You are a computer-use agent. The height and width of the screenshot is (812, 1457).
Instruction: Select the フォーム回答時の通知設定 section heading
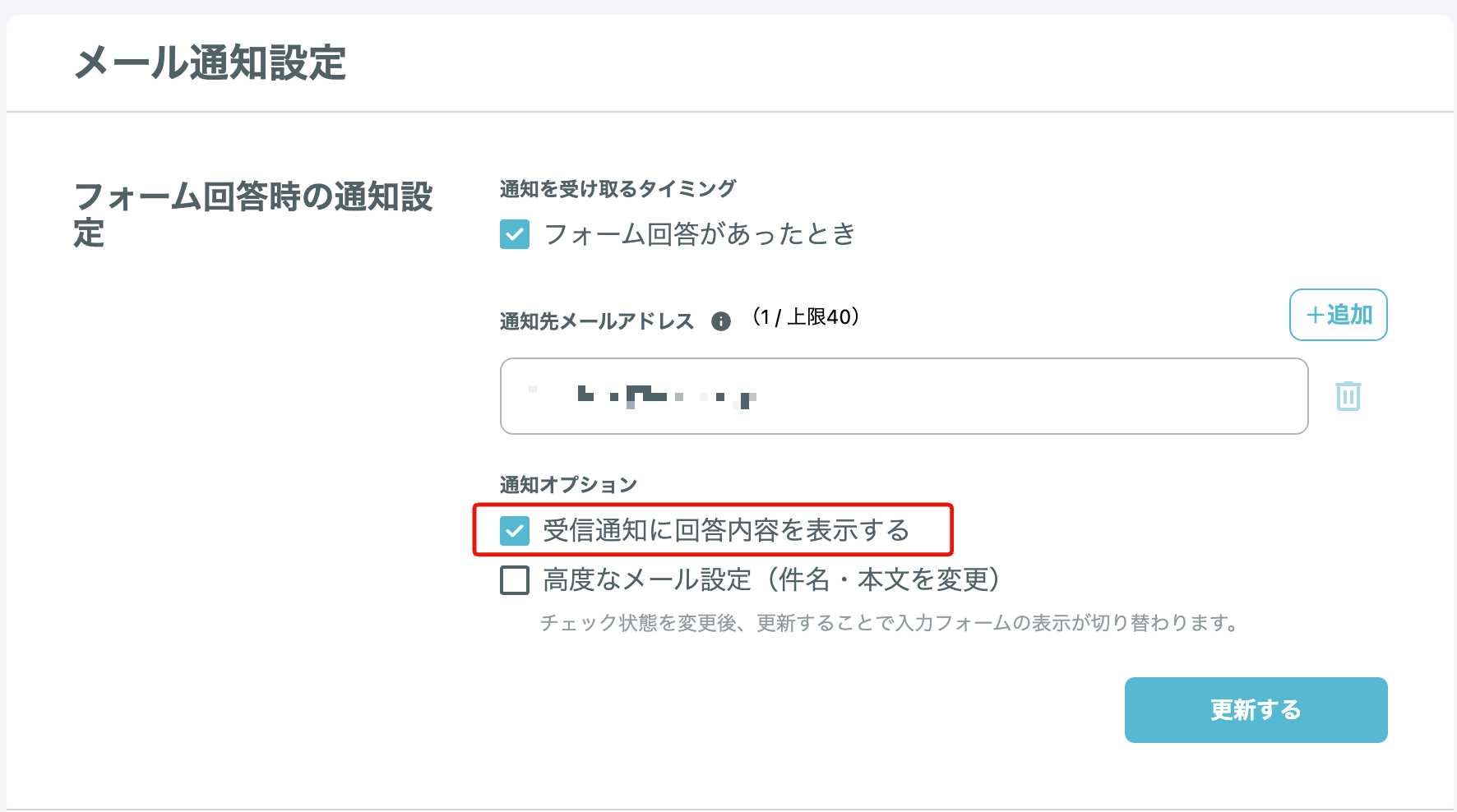[x=252, y=214]
